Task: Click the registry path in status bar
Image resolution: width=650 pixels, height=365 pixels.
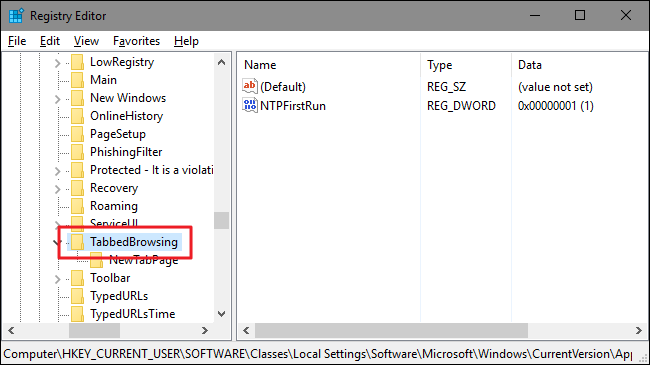Action: pos(318,354)
